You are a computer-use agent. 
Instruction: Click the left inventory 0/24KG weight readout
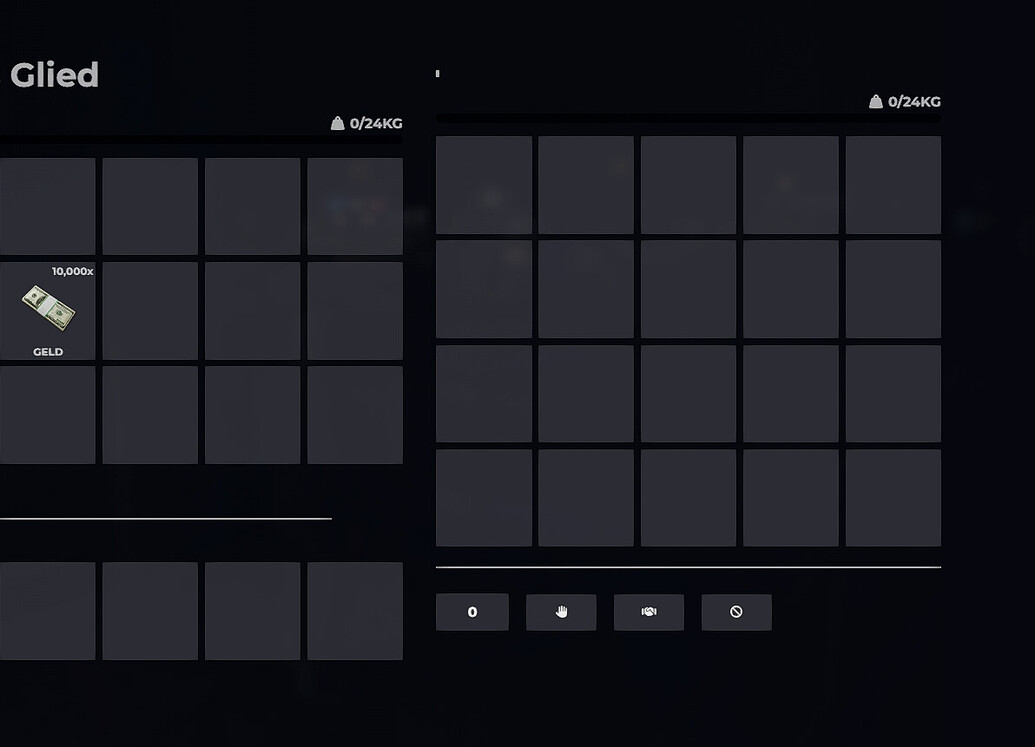[374, 123]
